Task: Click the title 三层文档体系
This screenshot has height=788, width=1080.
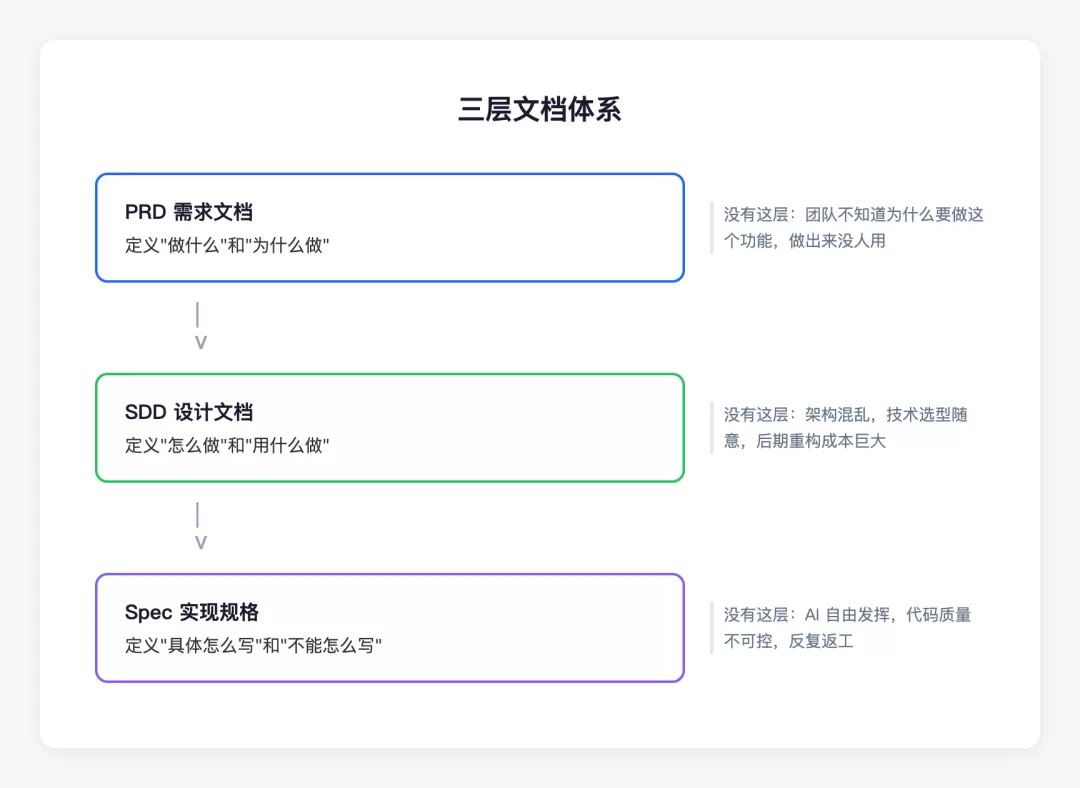Action: coord(539,110)
